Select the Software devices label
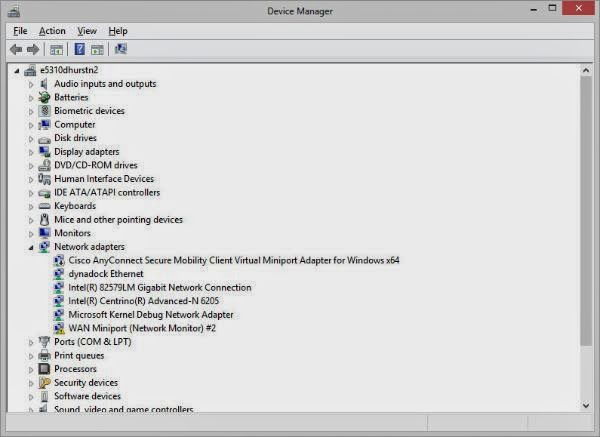This screenshot has width=600, height=437. tap(87, 396)
